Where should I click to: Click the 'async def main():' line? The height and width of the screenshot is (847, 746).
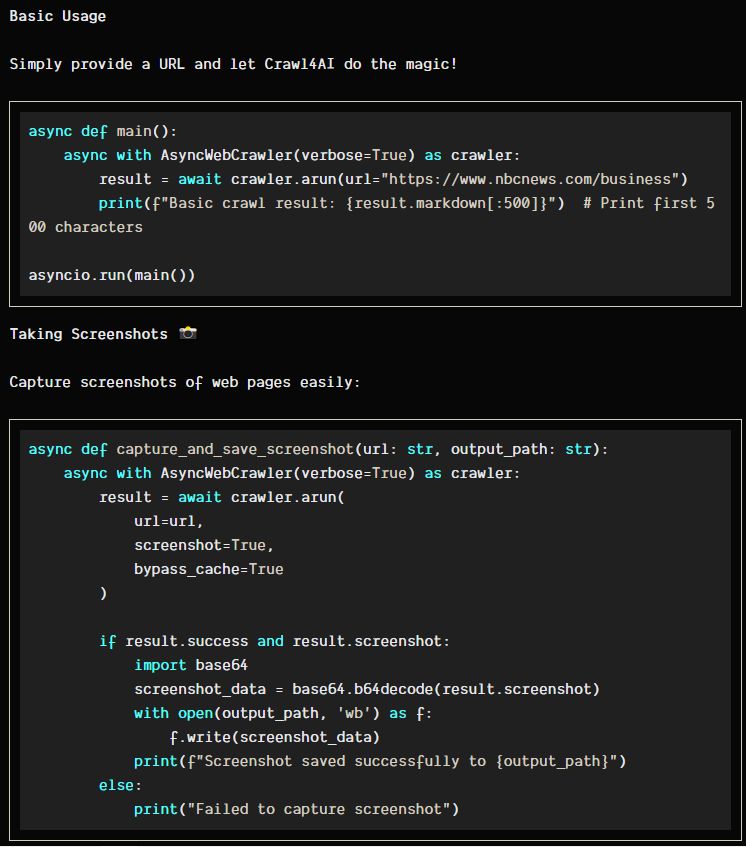tap(103, 131)
